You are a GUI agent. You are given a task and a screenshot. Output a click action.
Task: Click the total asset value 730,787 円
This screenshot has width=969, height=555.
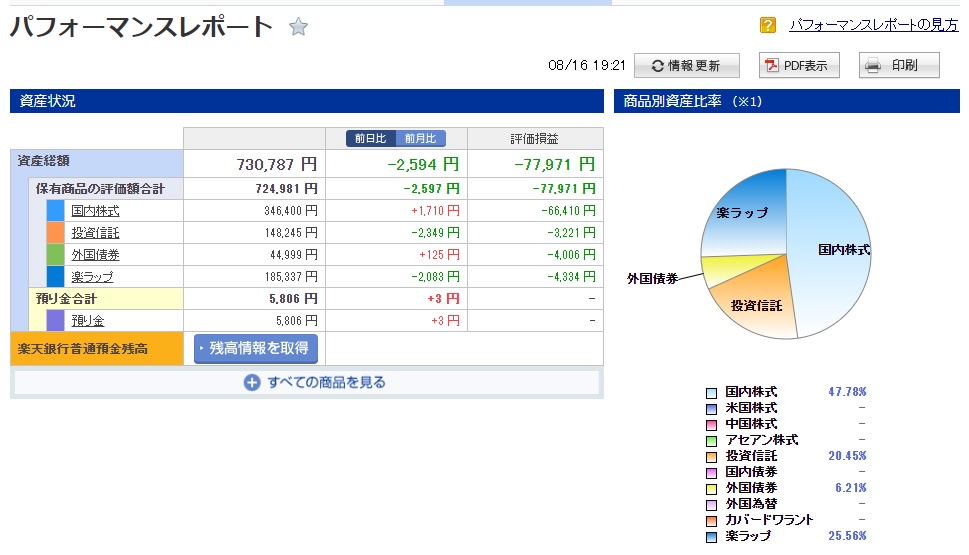(276, 164)
